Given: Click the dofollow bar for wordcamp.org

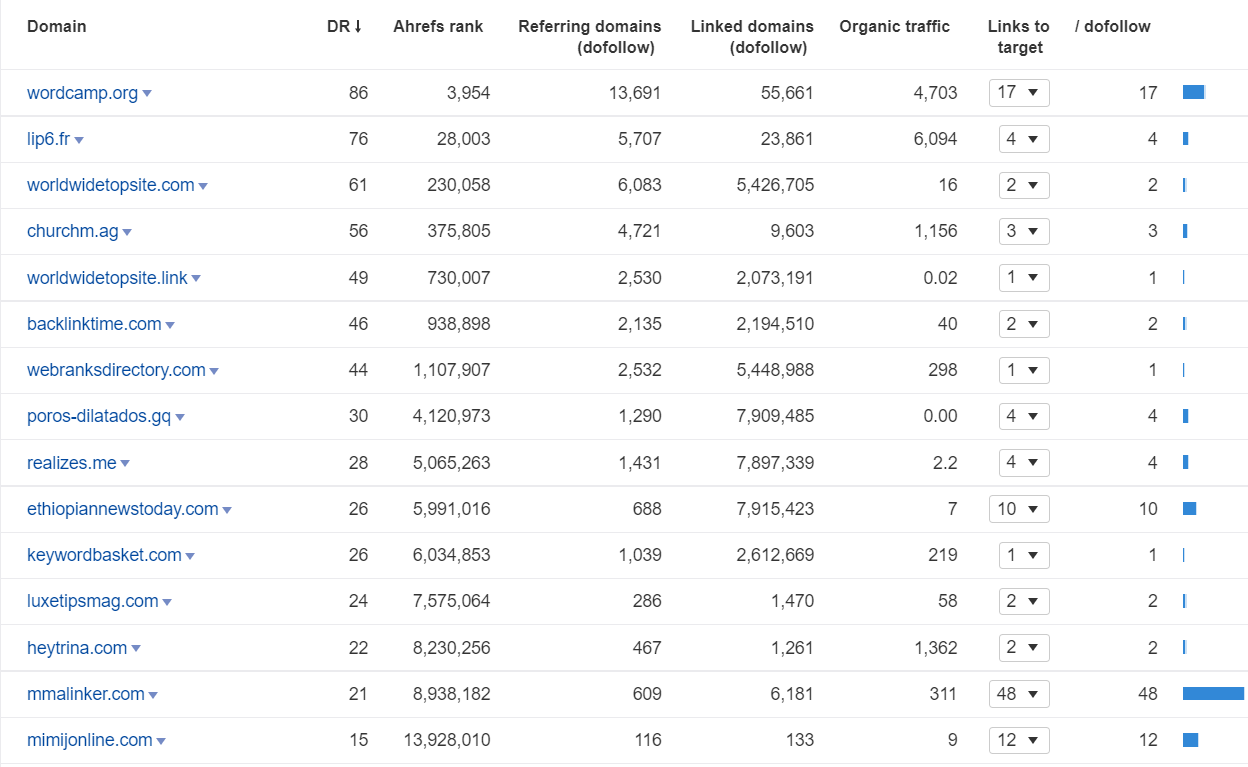Looking at the screenshot, I should point(1194,93).
